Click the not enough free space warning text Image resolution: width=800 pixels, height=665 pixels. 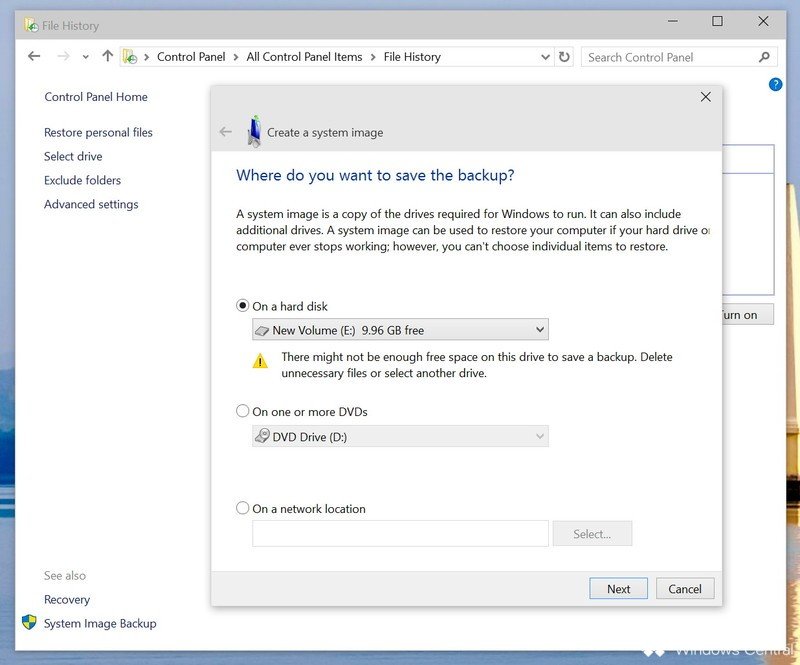pos(477,365)
